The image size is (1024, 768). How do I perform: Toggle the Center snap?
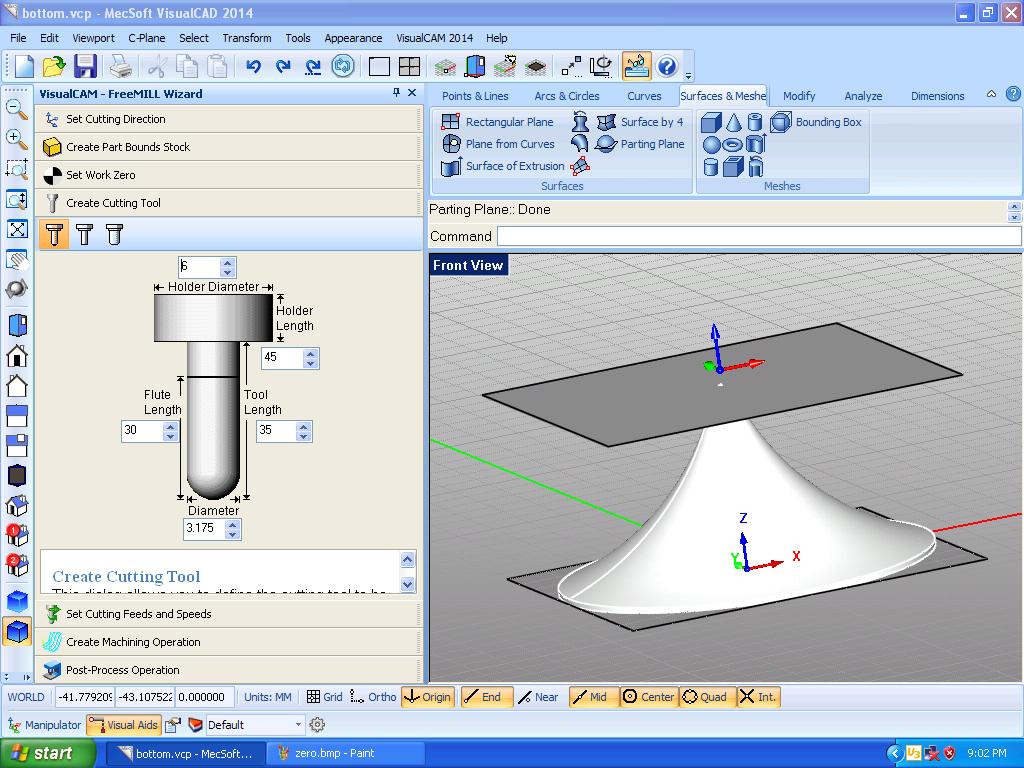pyautogui.click(x=648, y=697)
